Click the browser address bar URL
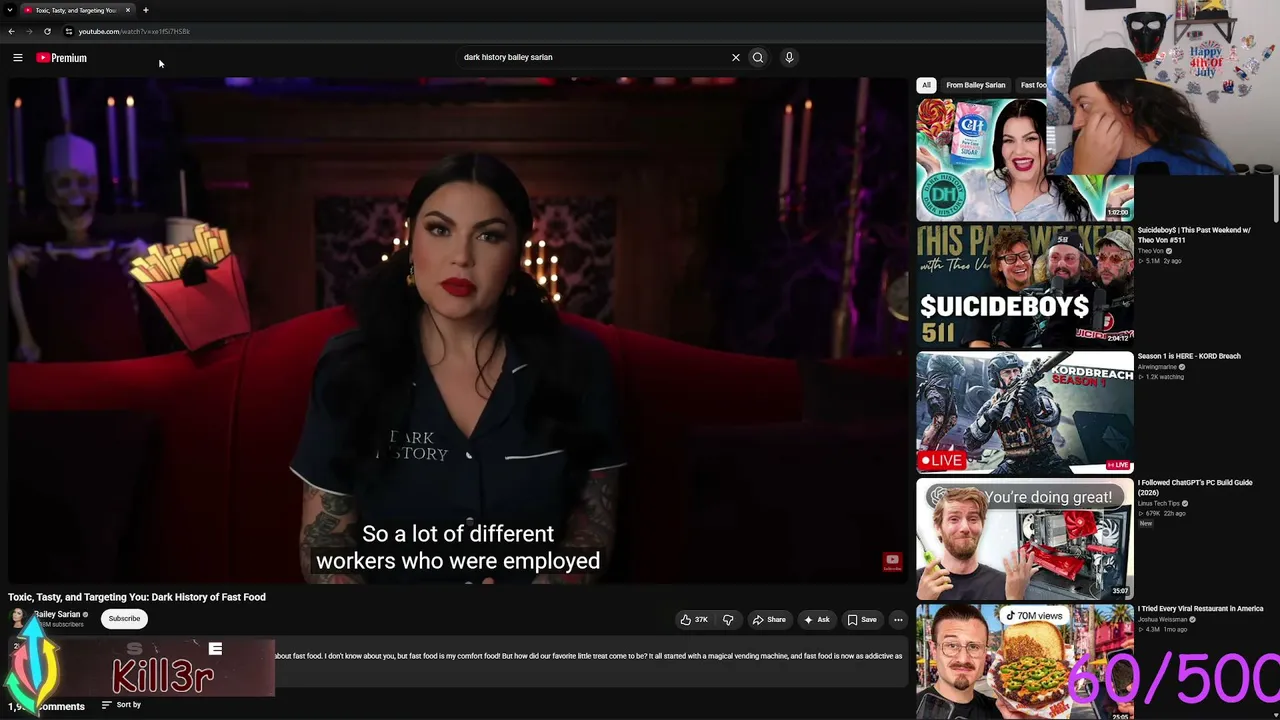Viewport: 1280px width, 720px height. [134, 31]
